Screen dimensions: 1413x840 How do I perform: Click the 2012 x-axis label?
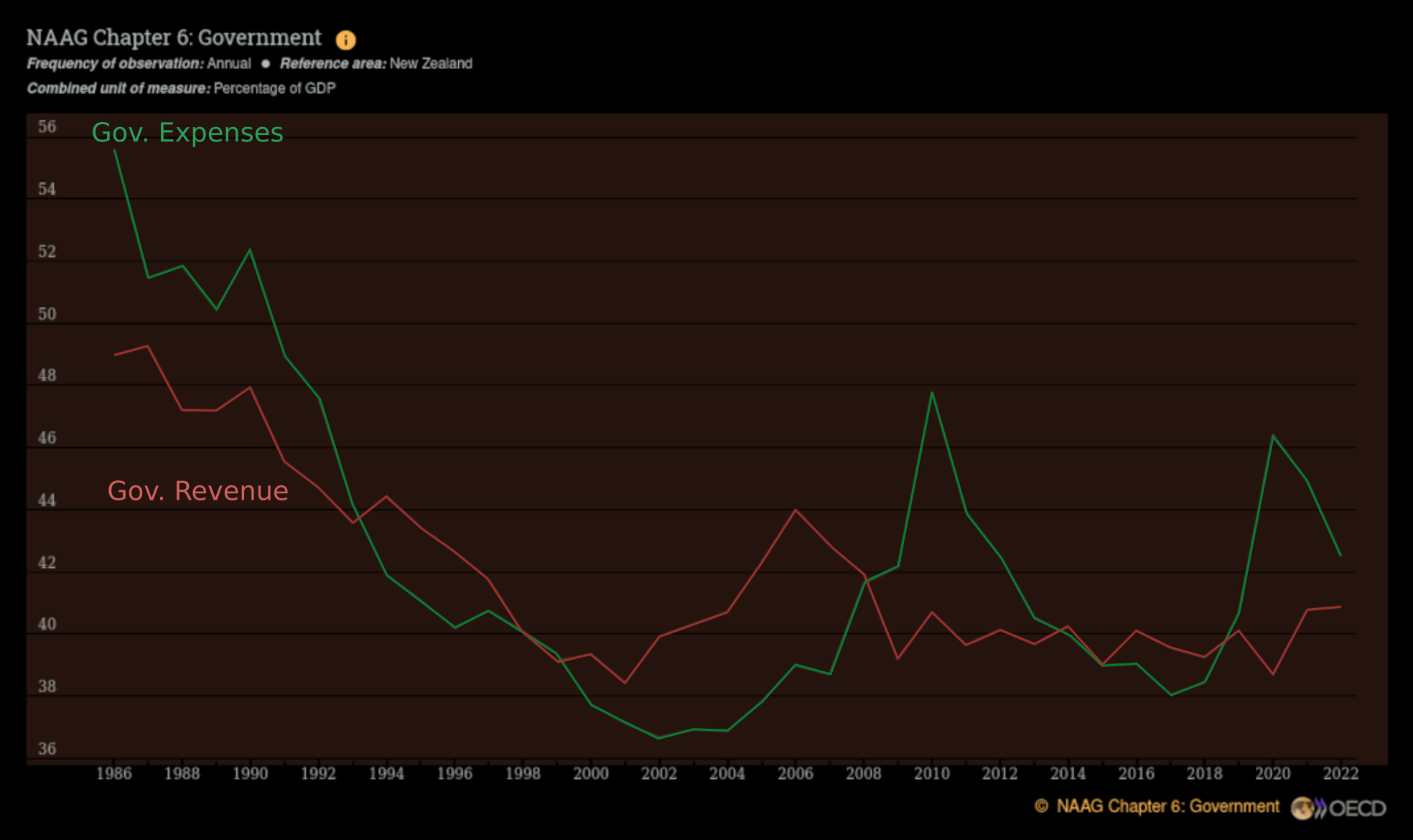[1000, 773]
